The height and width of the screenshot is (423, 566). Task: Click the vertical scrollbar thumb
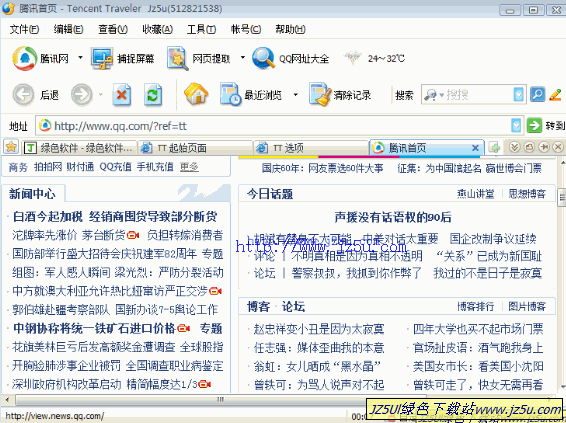click(x=562, y=197)
